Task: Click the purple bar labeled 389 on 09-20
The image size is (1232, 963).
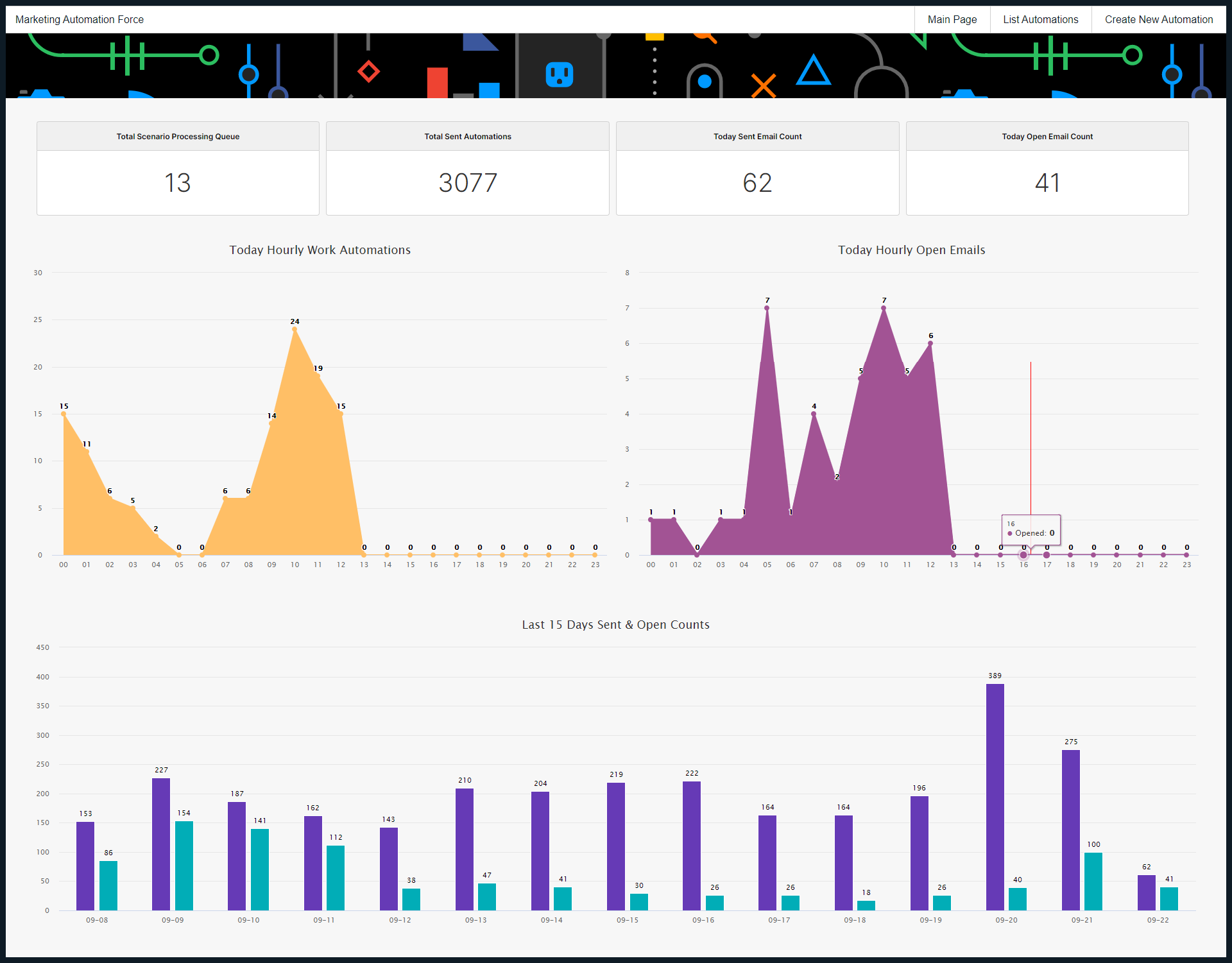Action: tap(995, 797)
